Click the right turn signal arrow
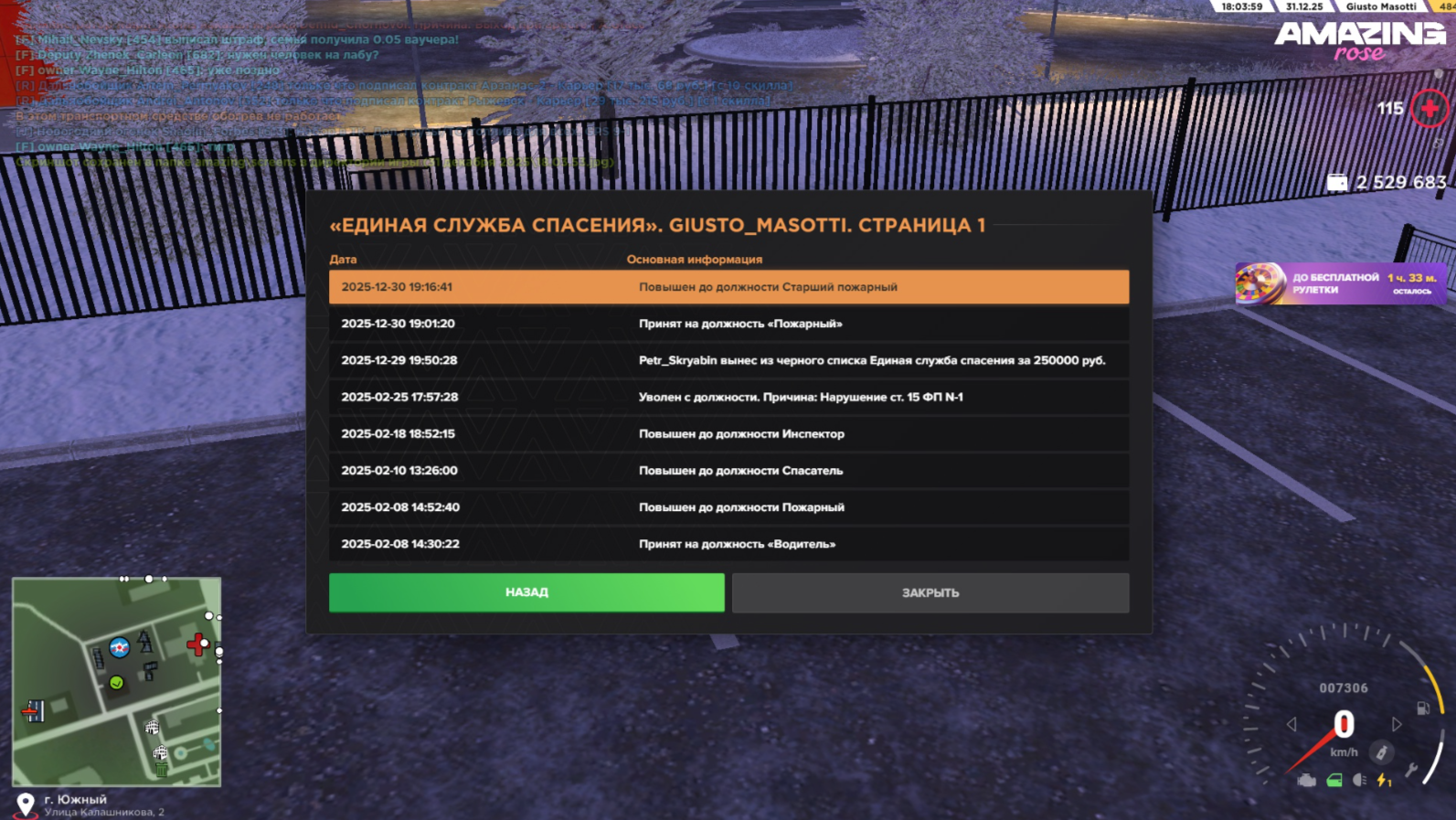Screen dimensions: 1456x820 [1397, 725]
